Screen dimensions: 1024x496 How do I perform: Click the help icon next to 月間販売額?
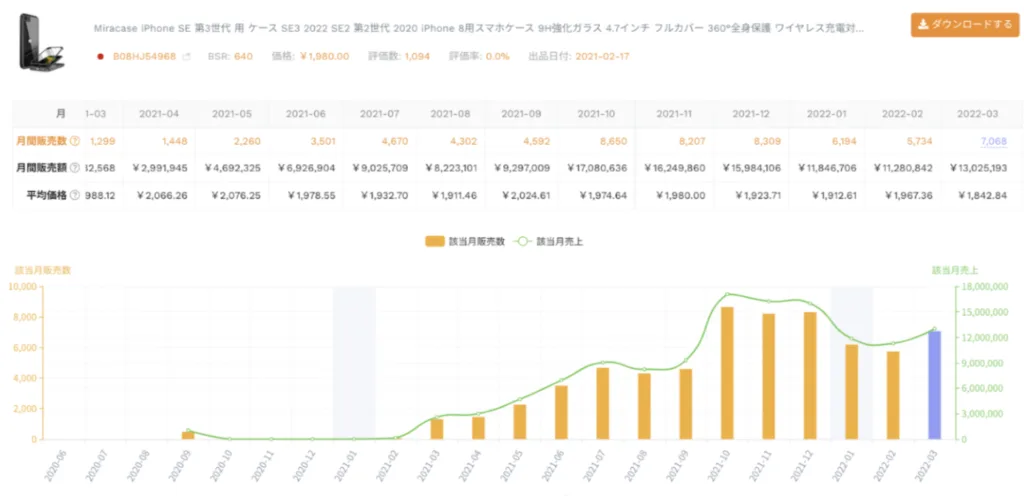[x=75, y=168]
